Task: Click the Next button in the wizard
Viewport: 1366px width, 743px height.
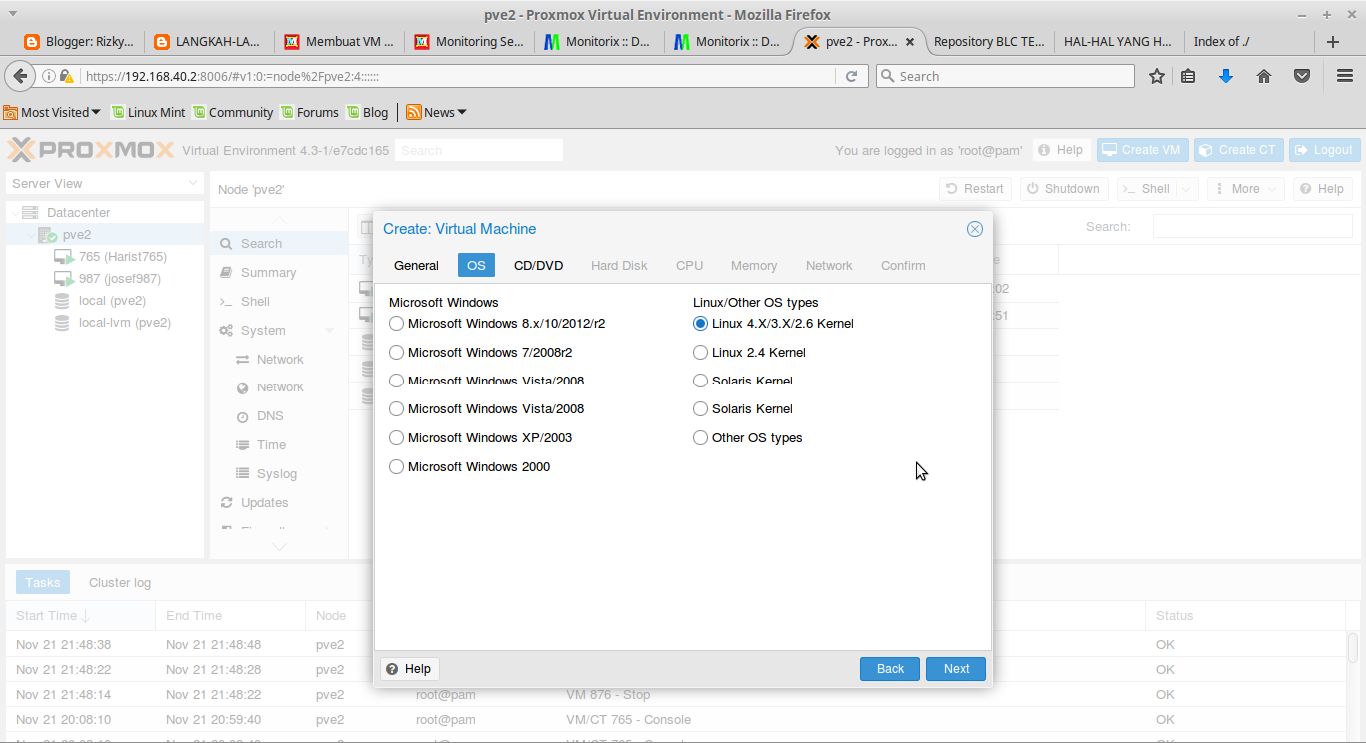Action: (955, 668)
